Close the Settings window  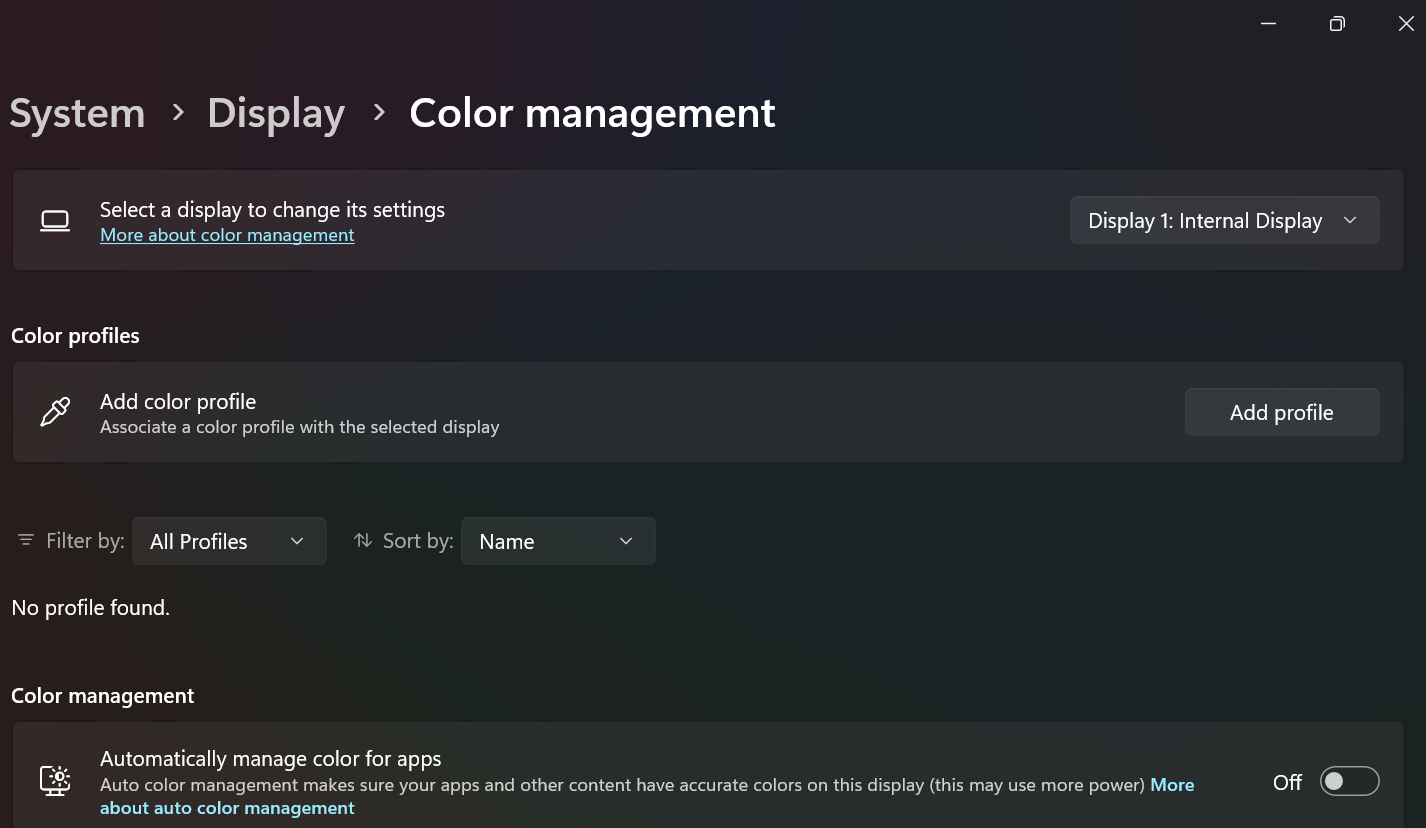click(1405, 24)
